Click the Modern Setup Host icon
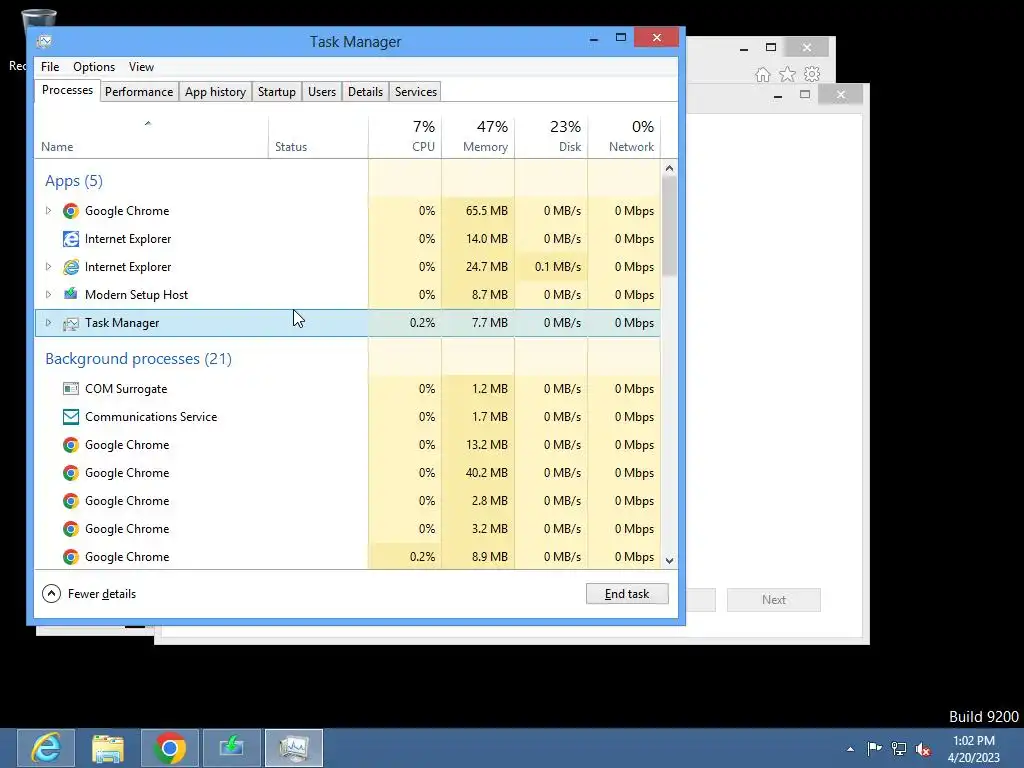Image resolution: width=1024 pixels, height=768 pixels. click(x=71, y=295)
